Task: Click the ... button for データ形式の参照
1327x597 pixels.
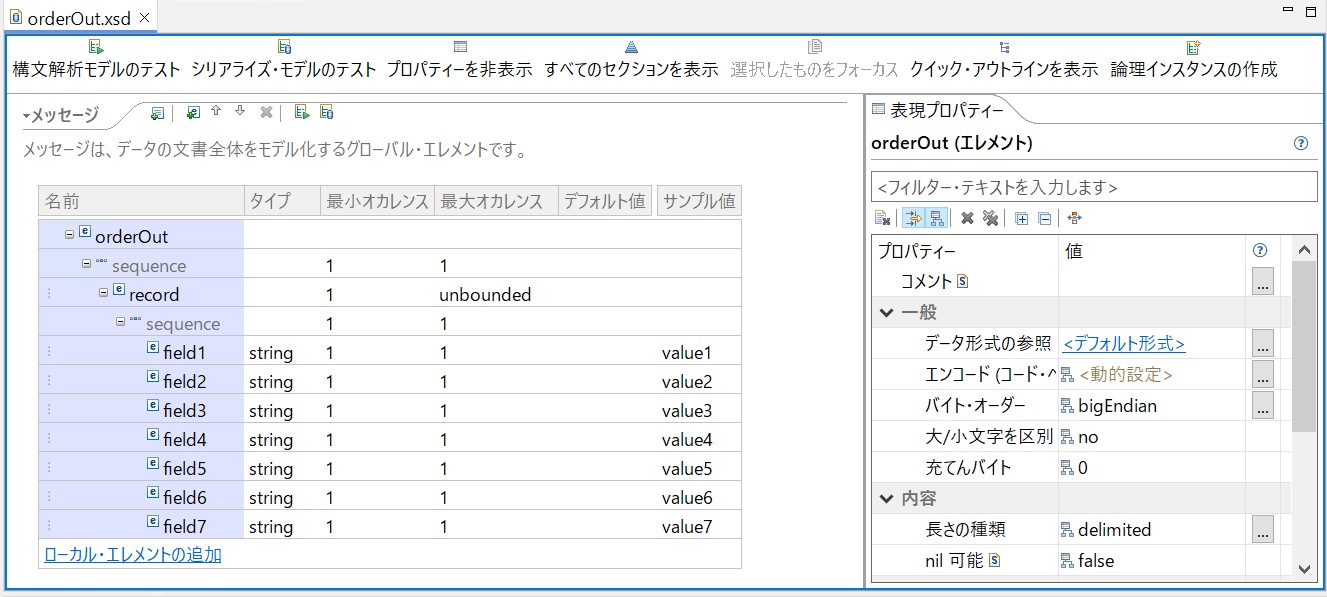Action: [1263, 344]
